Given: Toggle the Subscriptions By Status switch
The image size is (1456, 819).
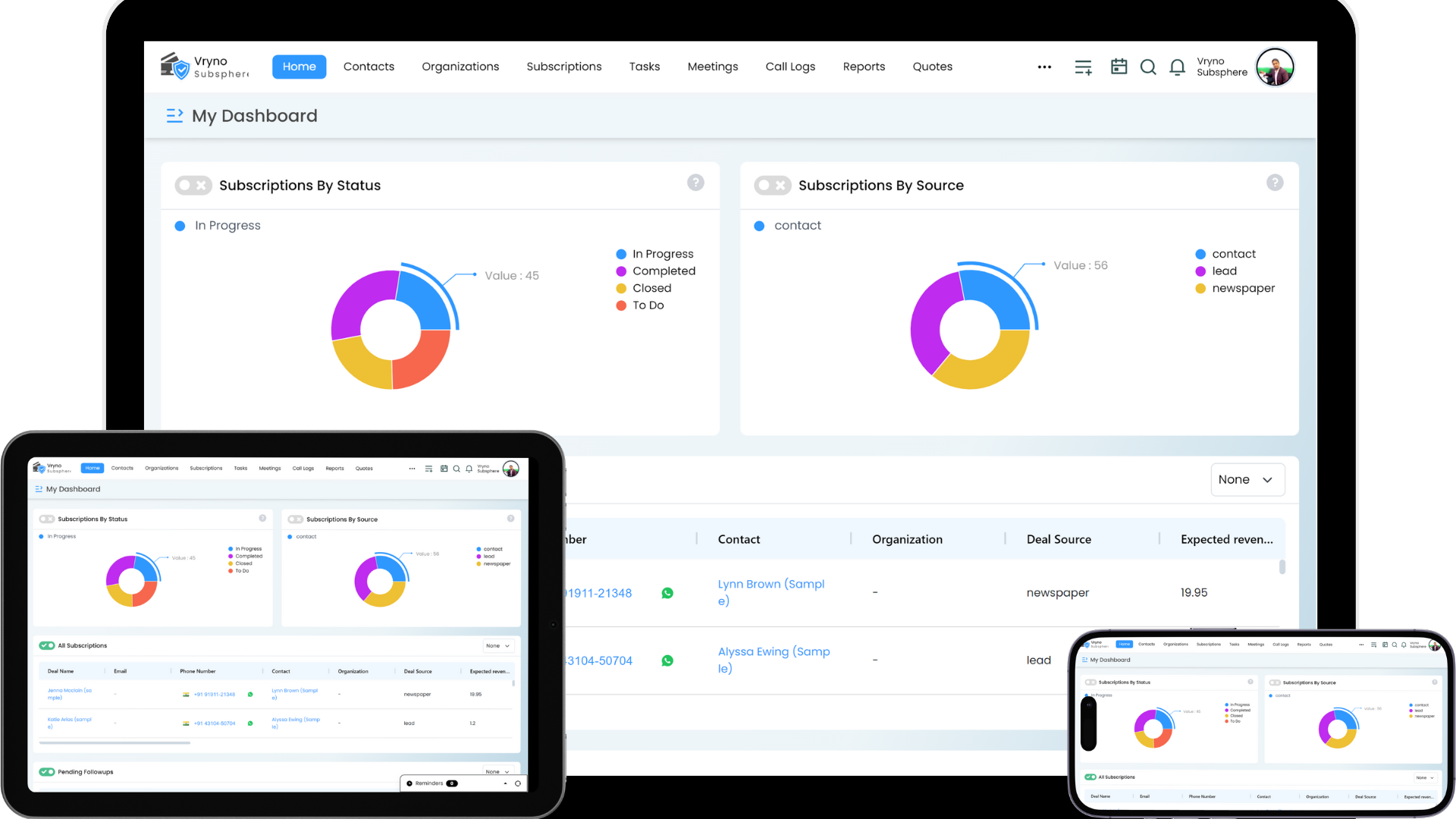Looking at the screenshot, I should click(x=193, y=185).
